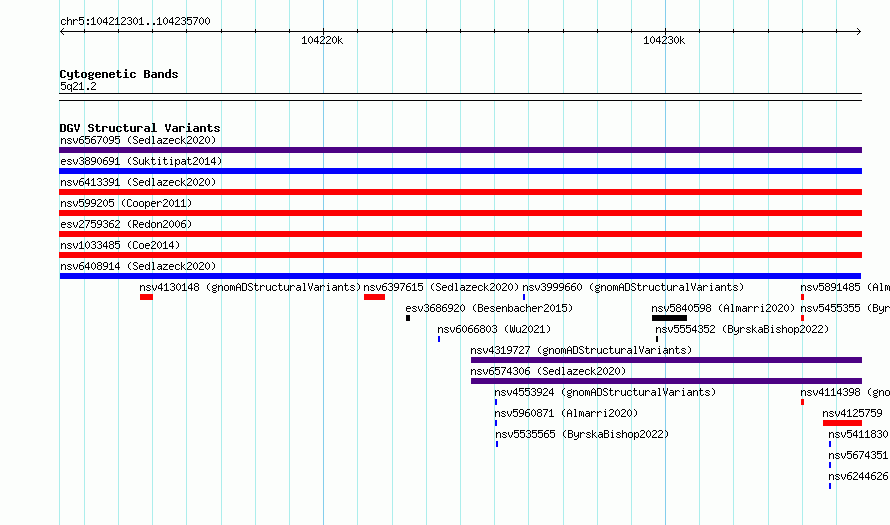890x525 pixels.
Task: Click the blue esv3890691 variant bar
Action: pos(460,171)
